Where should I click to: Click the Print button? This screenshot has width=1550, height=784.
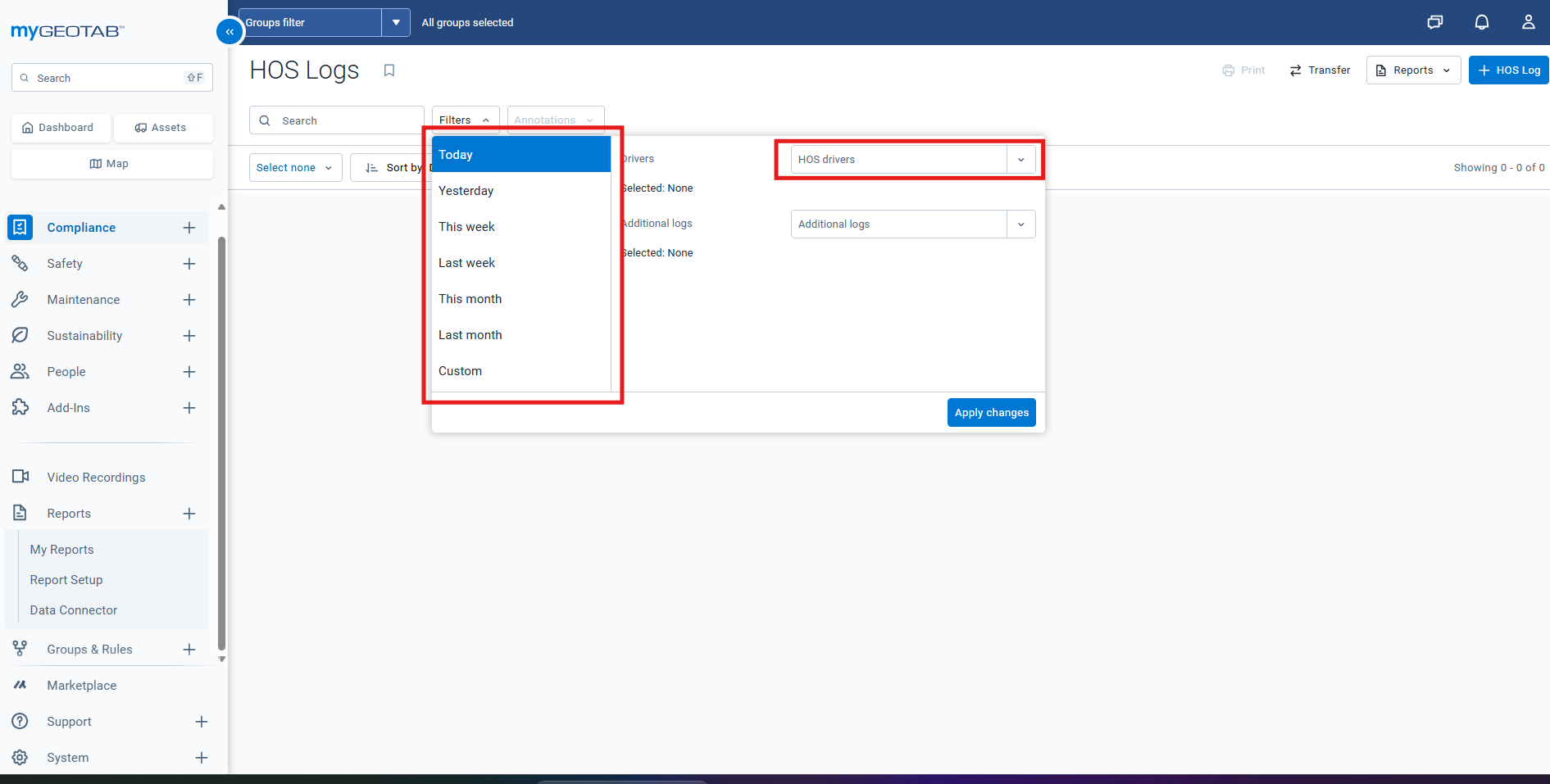point(1243,70)
